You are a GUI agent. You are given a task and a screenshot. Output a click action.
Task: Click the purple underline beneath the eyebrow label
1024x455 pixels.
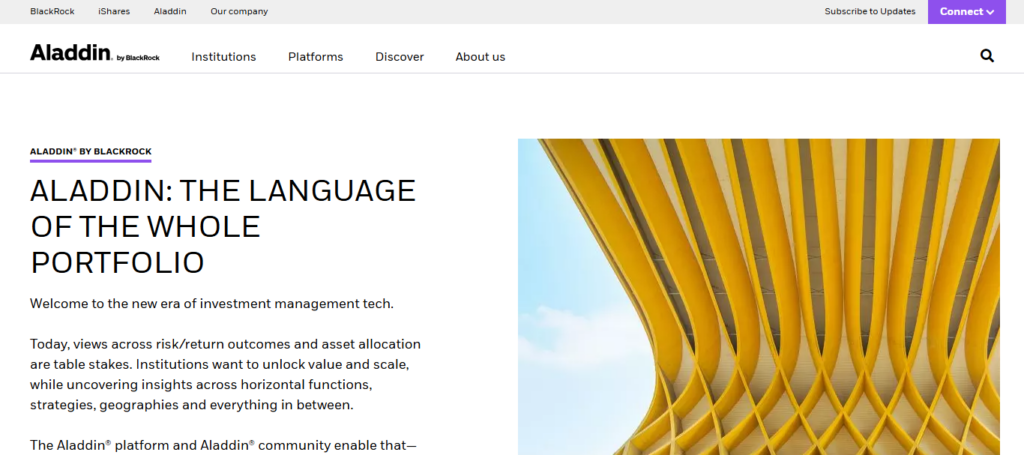90,161
